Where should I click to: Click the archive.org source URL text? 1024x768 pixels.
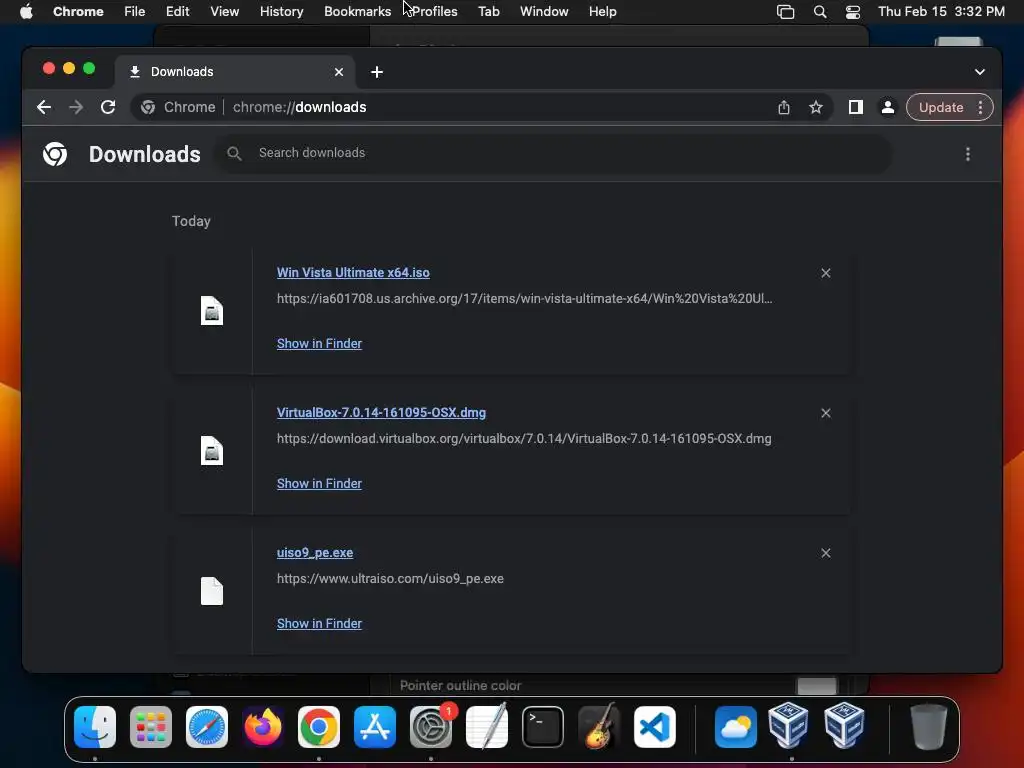pos(524,298)
